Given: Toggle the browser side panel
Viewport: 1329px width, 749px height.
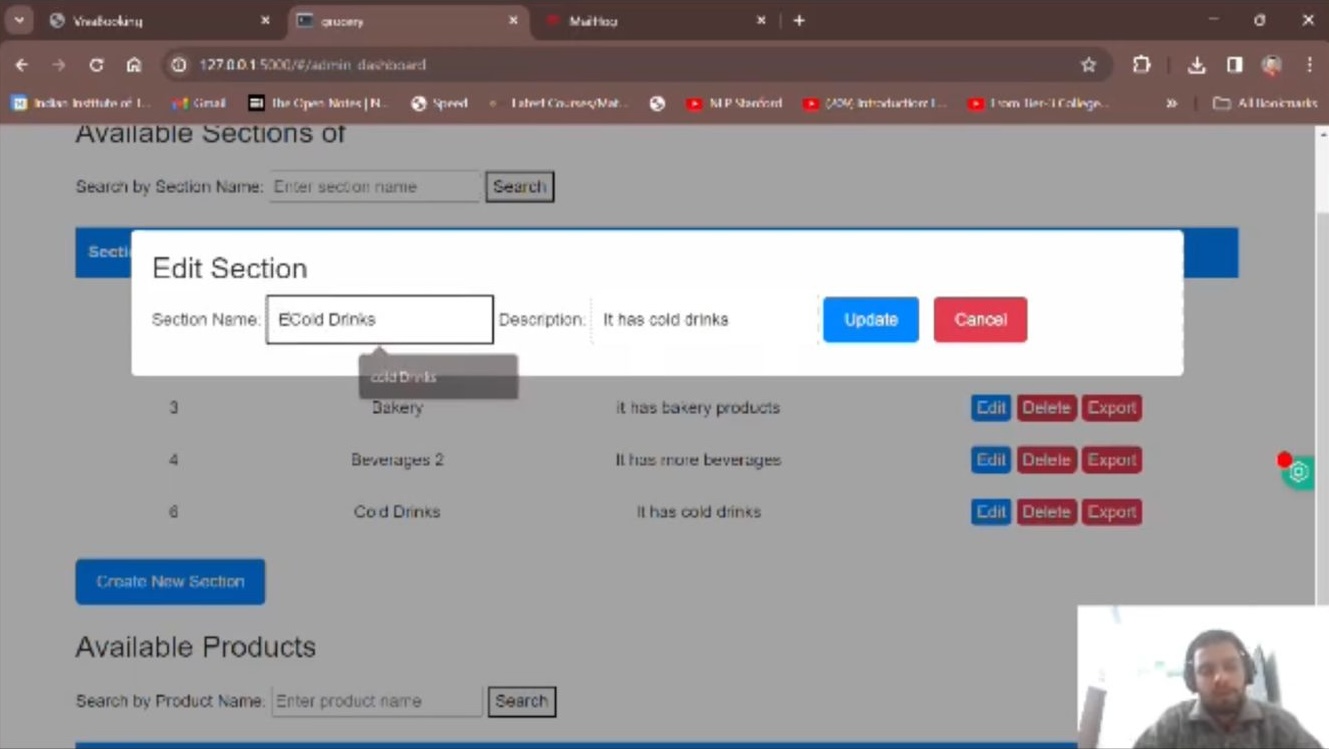Looking at the screenshot, I should point(1235,65).
